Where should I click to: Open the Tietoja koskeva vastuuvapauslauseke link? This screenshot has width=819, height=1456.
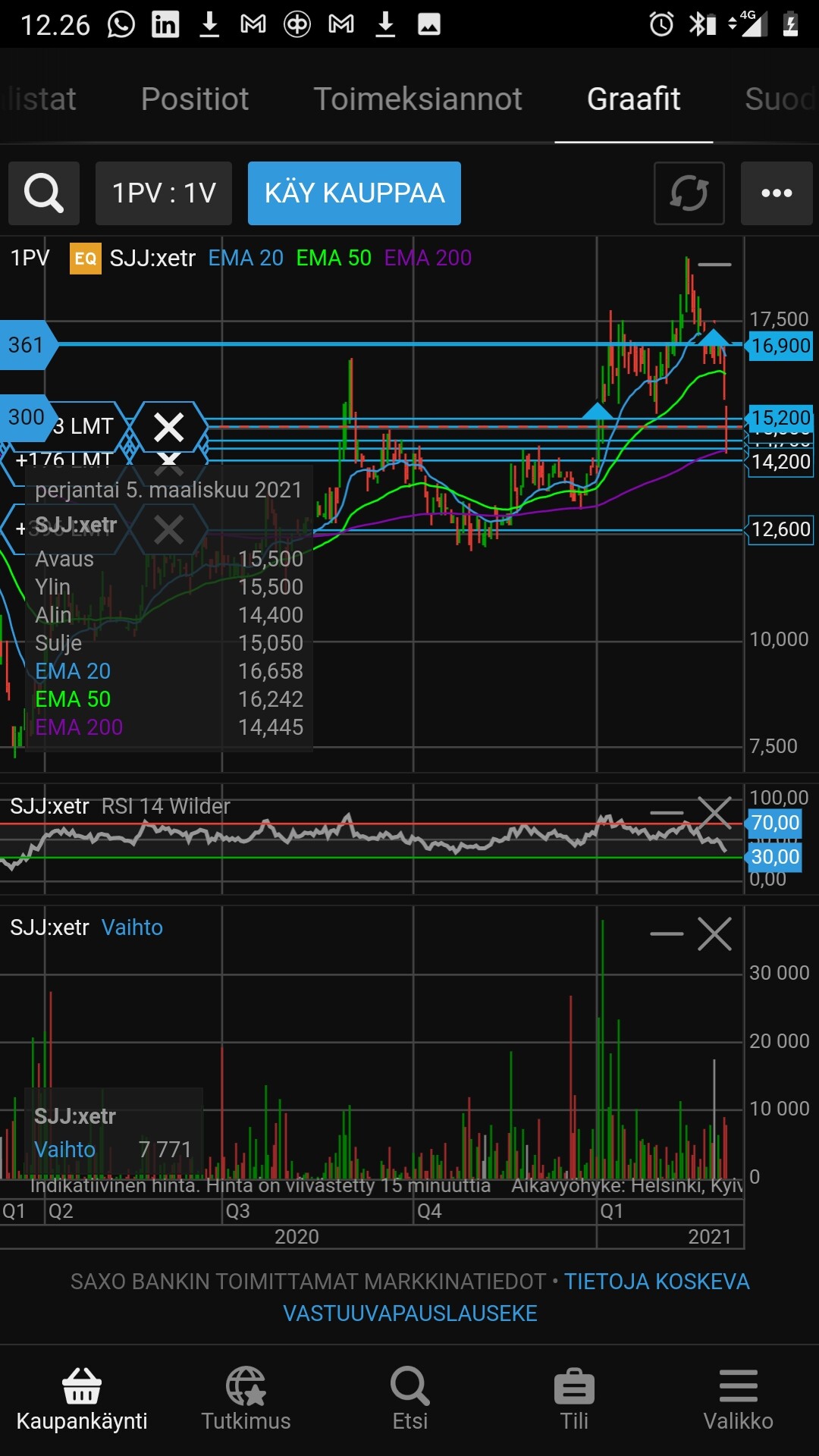(516, 1297)
